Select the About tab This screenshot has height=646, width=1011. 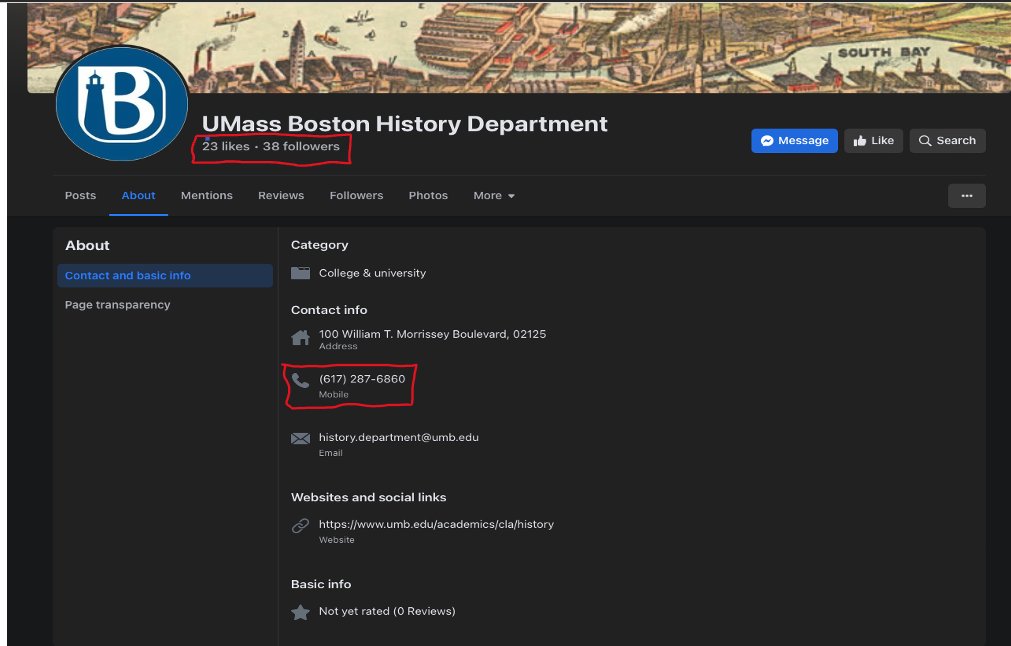(x=138, y=195)
